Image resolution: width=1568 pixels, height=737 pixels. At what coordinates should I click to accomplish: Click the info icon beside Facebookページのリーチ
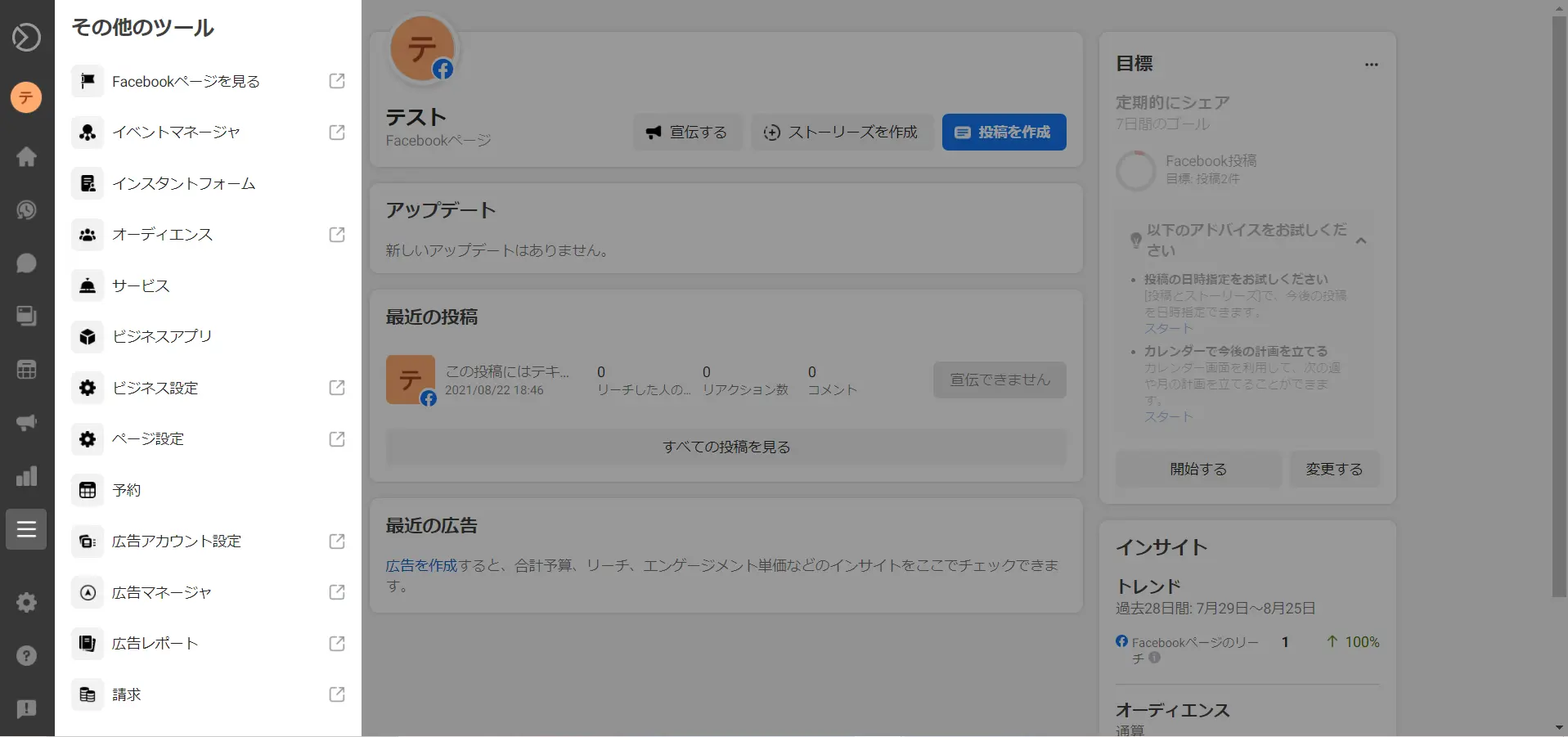[x=1154, y=657]
